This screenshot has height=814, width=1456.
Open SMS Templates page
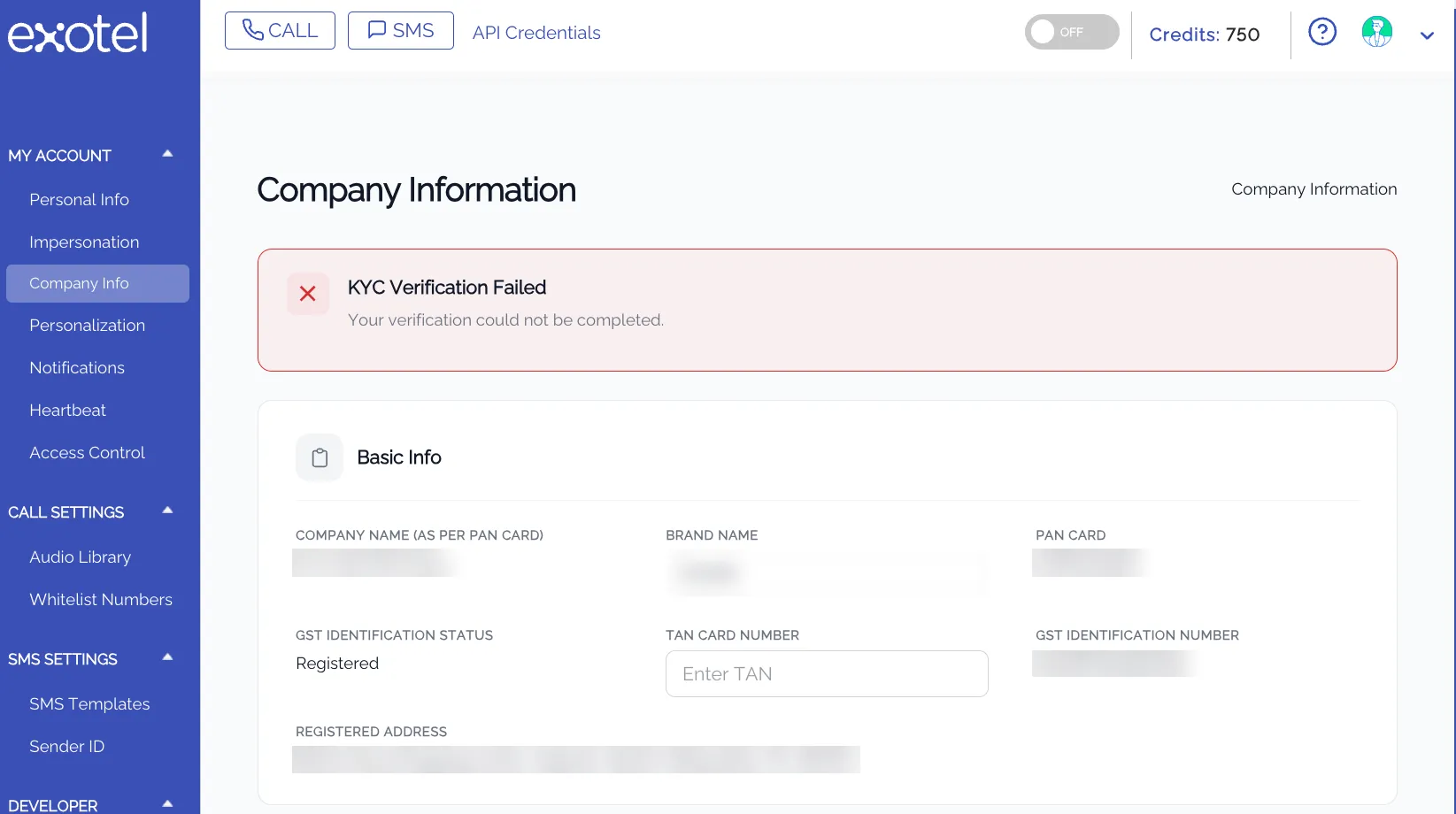tap(89, 704)
